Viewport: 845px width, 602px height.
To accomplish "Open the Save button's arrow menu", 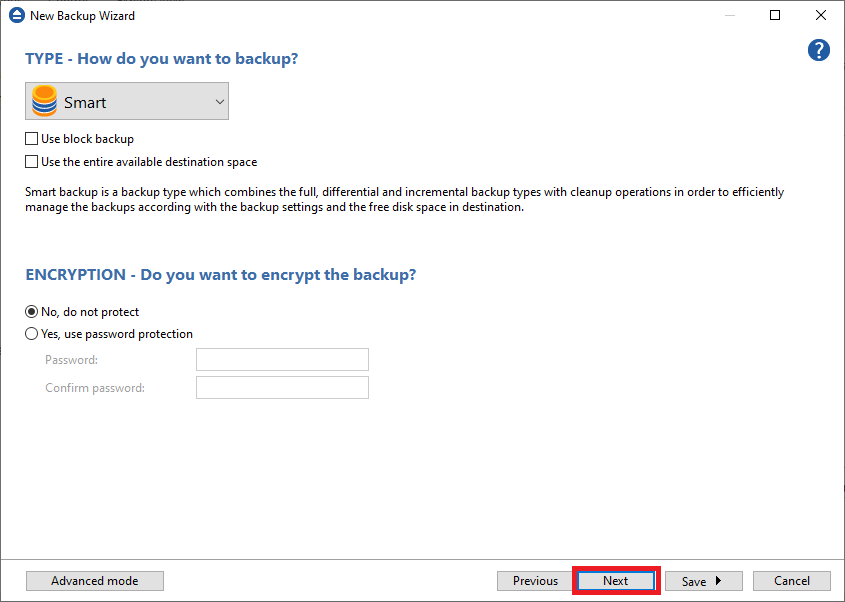I will (x=718, y=581).
